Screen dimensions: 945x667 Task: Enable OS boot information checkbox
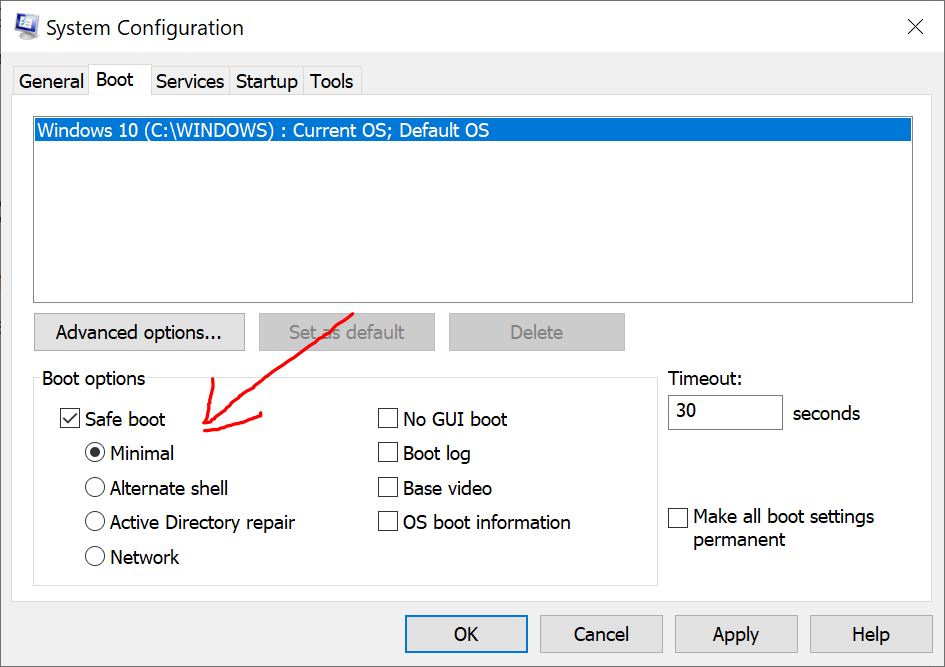pyautogui.click(x=388, y=522)
